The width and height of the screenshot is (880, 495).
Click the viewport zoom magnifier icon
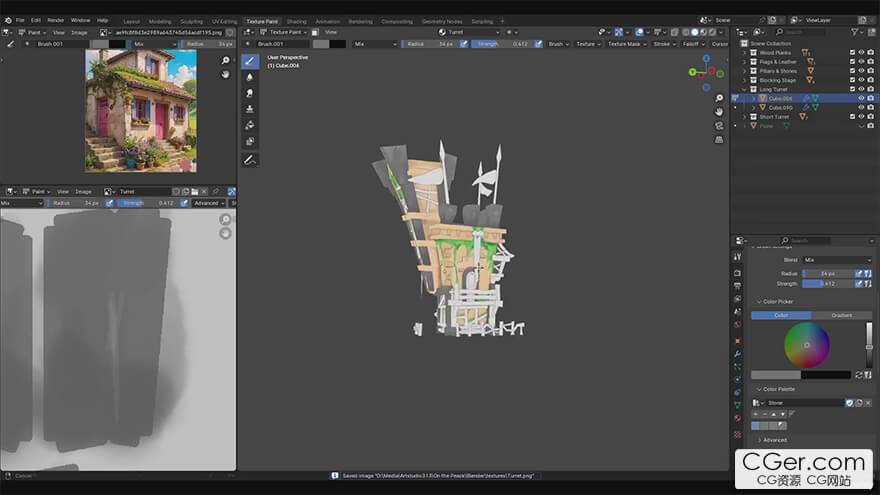click(719, 98)
